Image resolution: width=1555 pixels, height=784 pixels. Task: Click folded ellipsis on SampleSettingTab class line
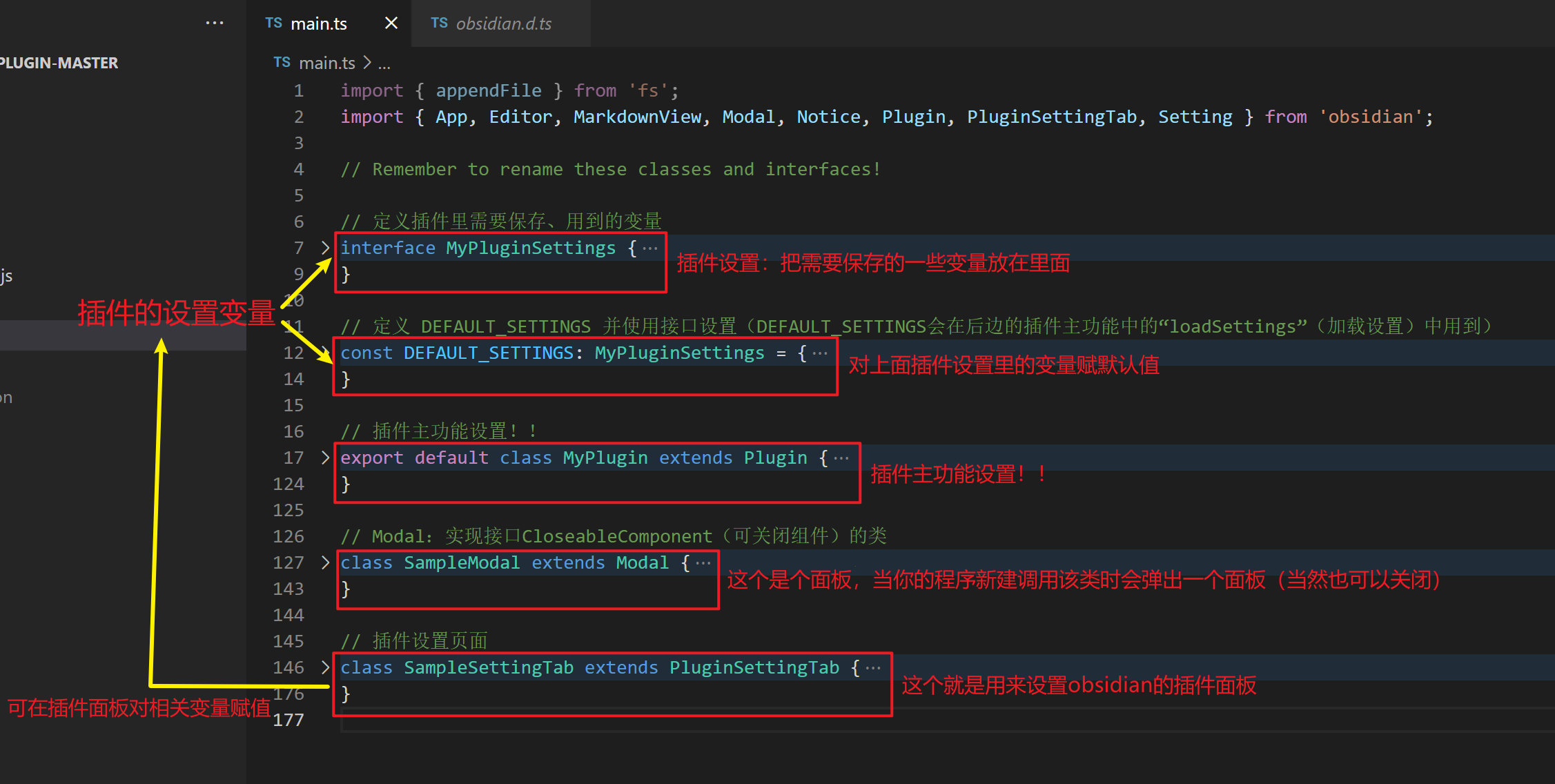point(873,667)
